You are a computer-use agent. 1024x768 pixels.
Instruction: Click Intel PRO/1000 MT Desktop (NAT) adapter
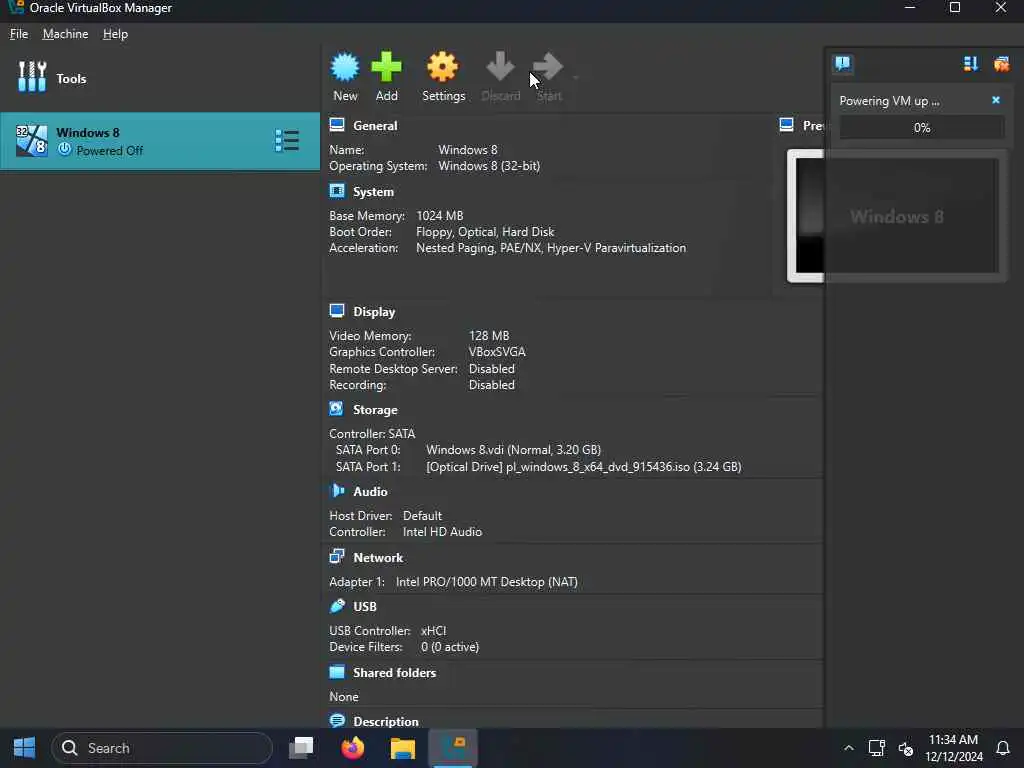point(486,582)
